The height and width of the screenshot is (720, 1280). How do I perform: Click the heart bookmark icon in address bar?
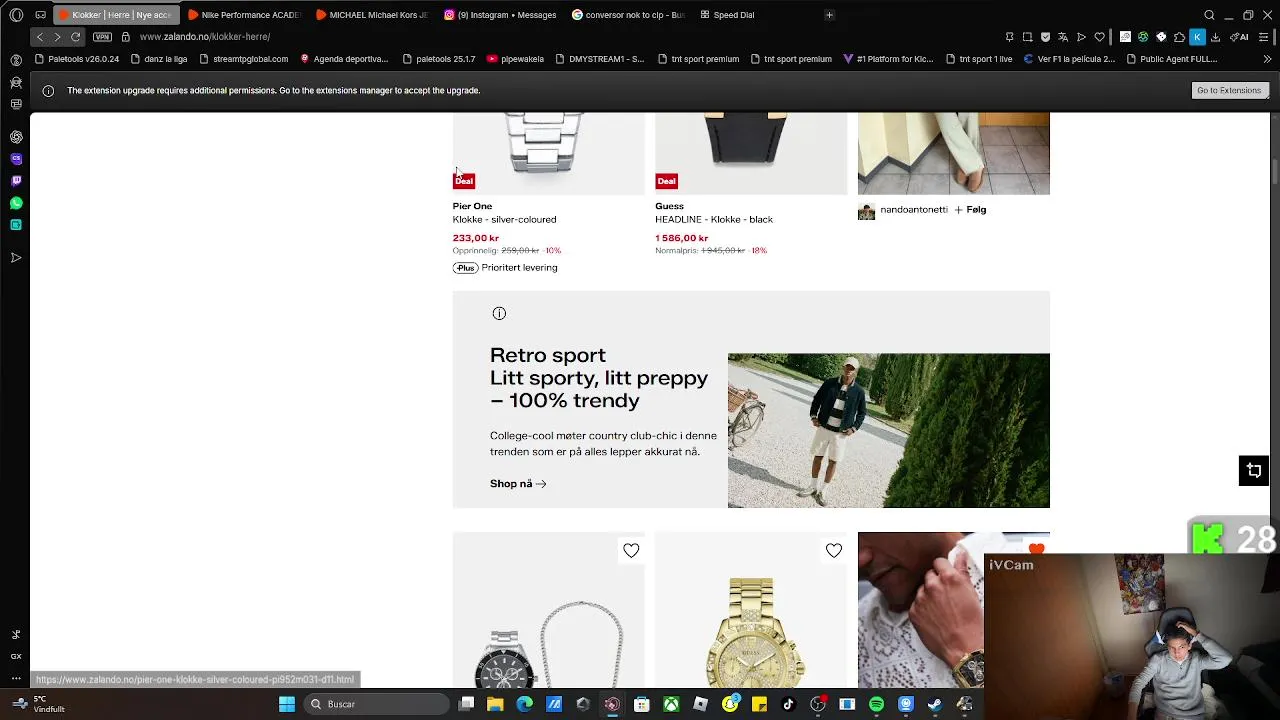point(1099,37)
